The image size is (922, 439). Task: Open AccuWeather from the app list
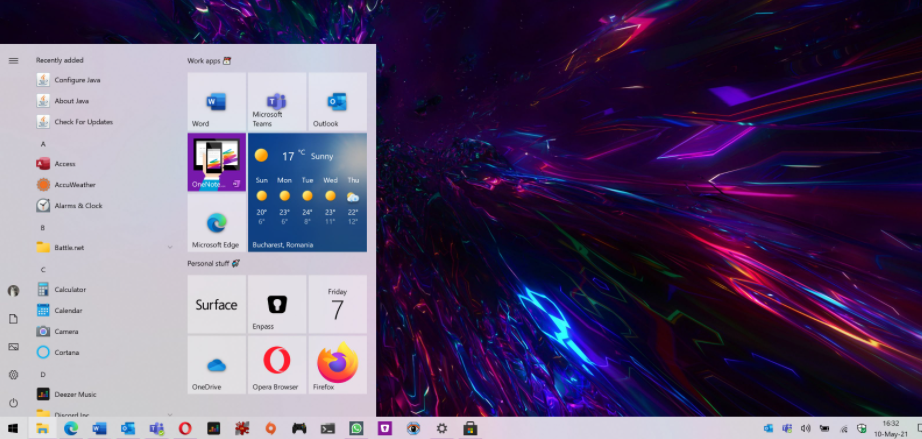click(105, 185)
